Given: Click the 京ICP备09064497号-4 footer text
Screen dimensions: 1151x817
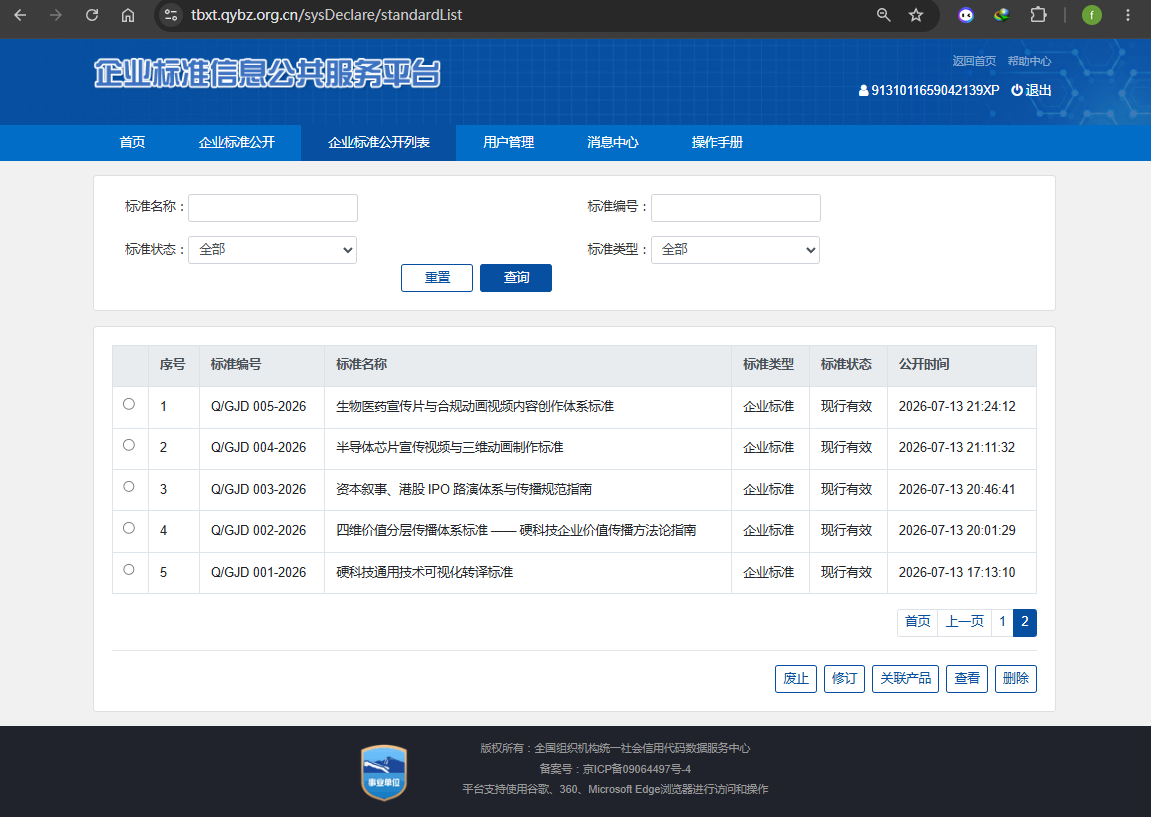Looking at the screenshot, I should (x=637, y=769).
